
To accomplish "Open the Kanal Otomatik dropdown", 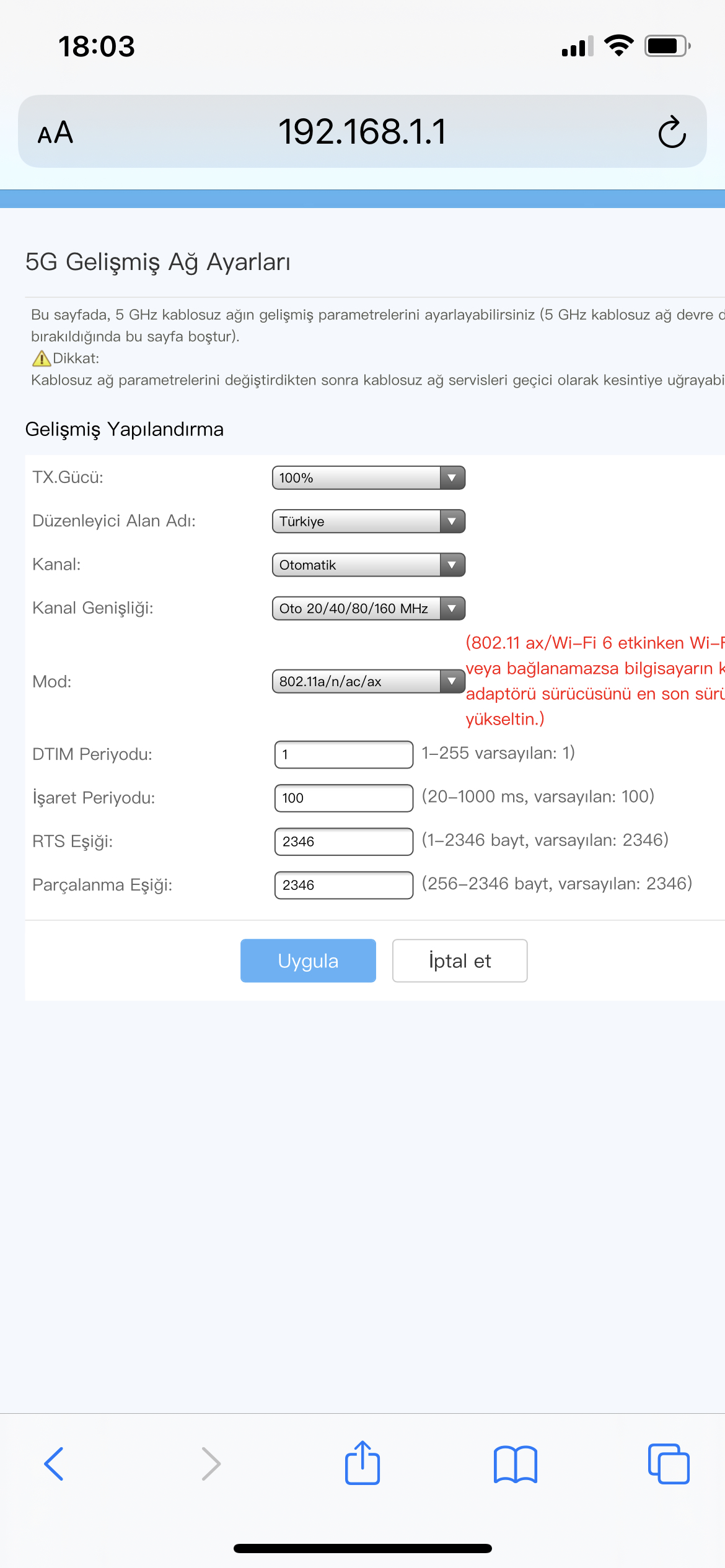I will 369,565.
